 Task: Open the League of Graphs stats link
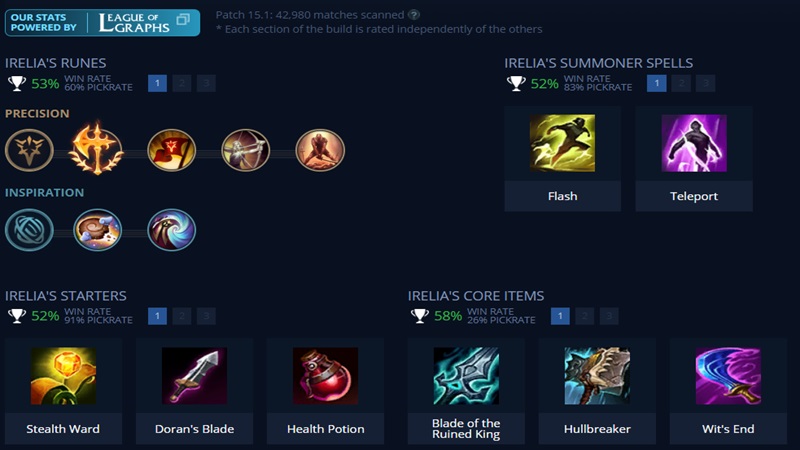tap(103, 22)
